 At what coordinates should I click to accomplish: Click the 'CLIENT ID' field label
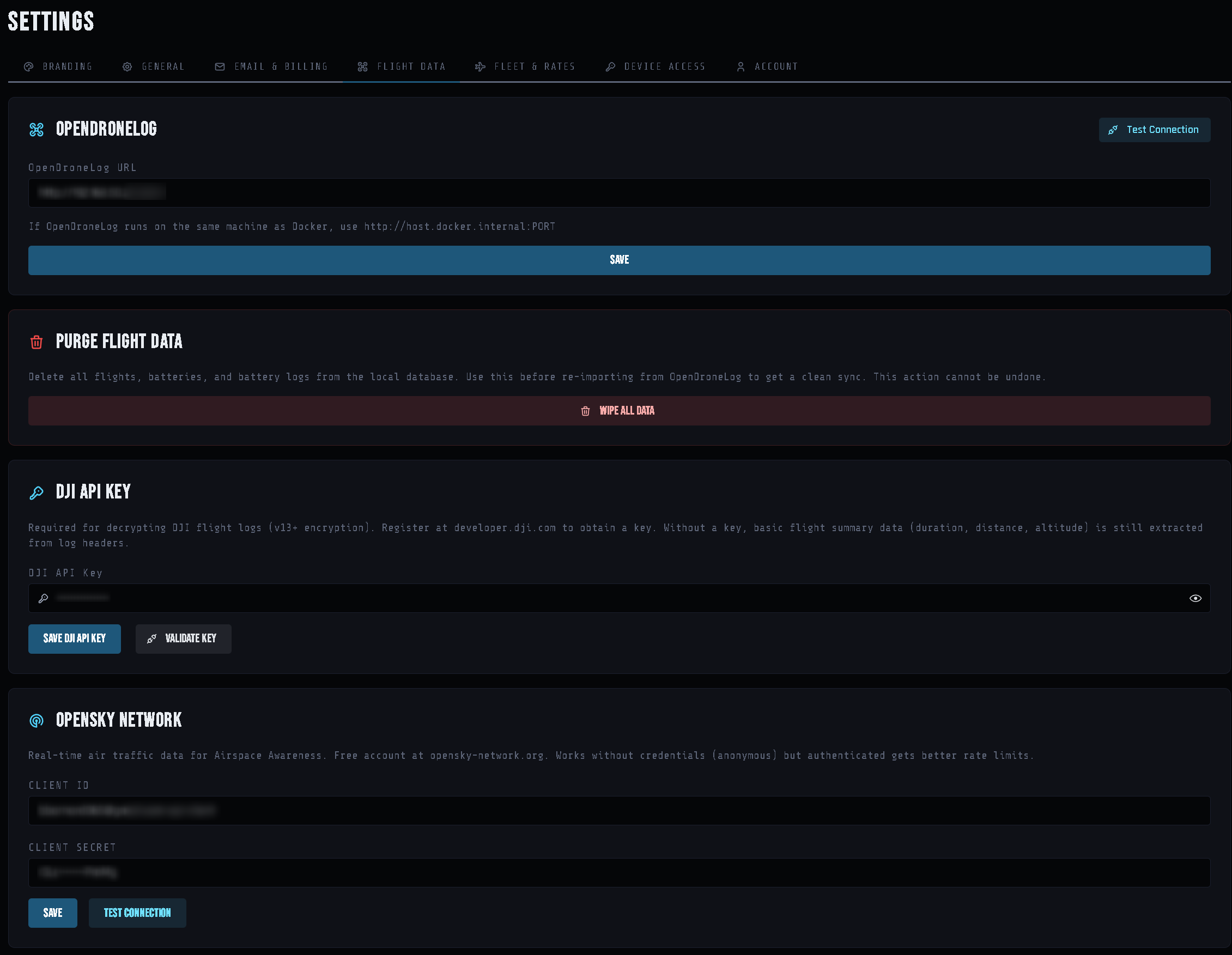click(x=59, y=785)
